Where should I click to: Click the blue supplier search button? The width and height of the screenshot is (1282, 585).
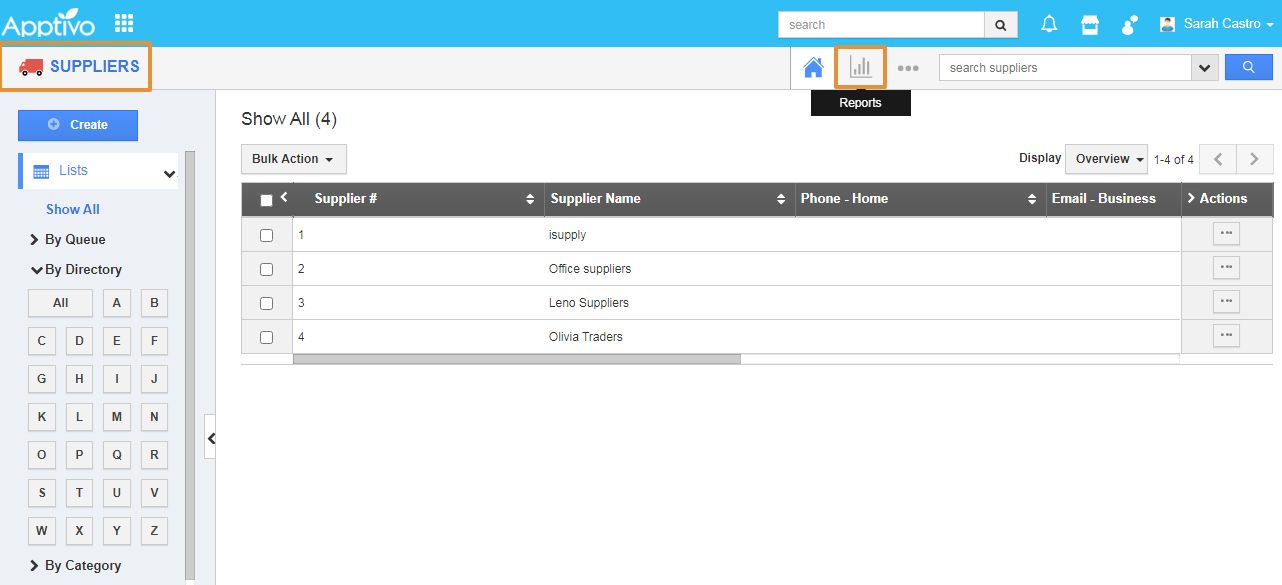click(1249, 67)
